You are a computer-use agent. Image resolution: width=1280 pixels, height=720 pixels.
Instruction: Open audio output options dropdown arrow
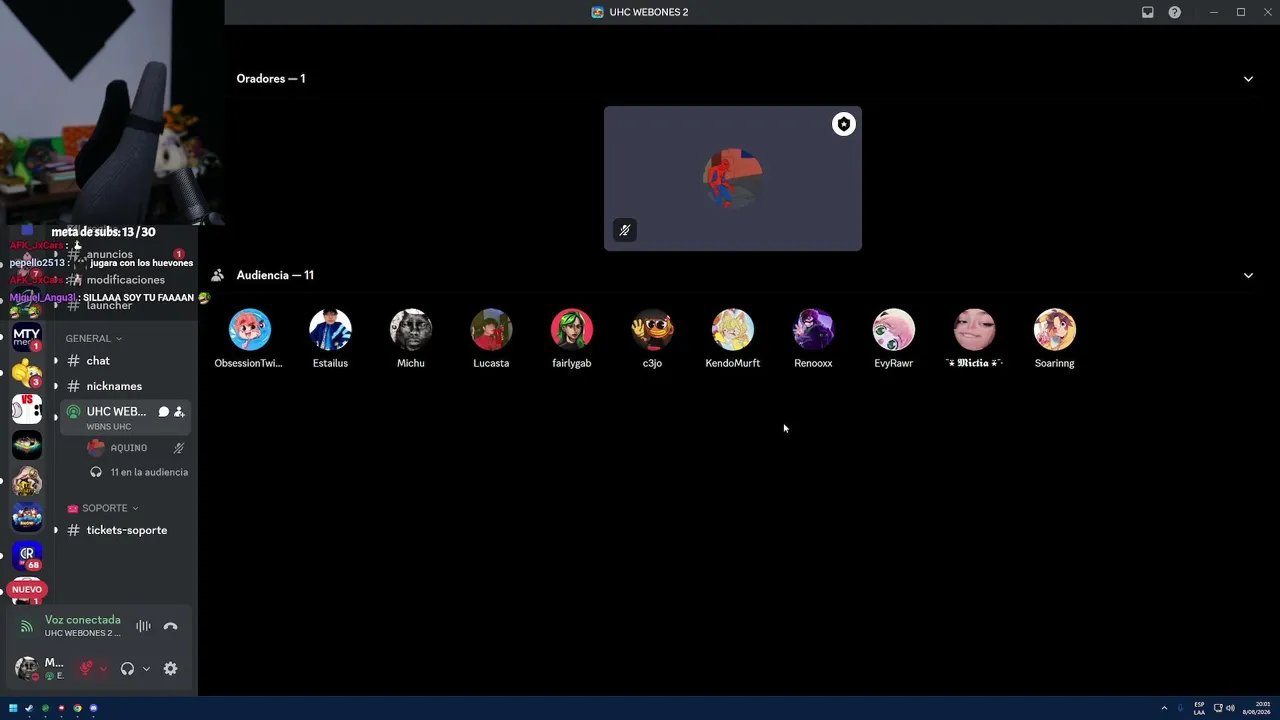click(146, 669)
